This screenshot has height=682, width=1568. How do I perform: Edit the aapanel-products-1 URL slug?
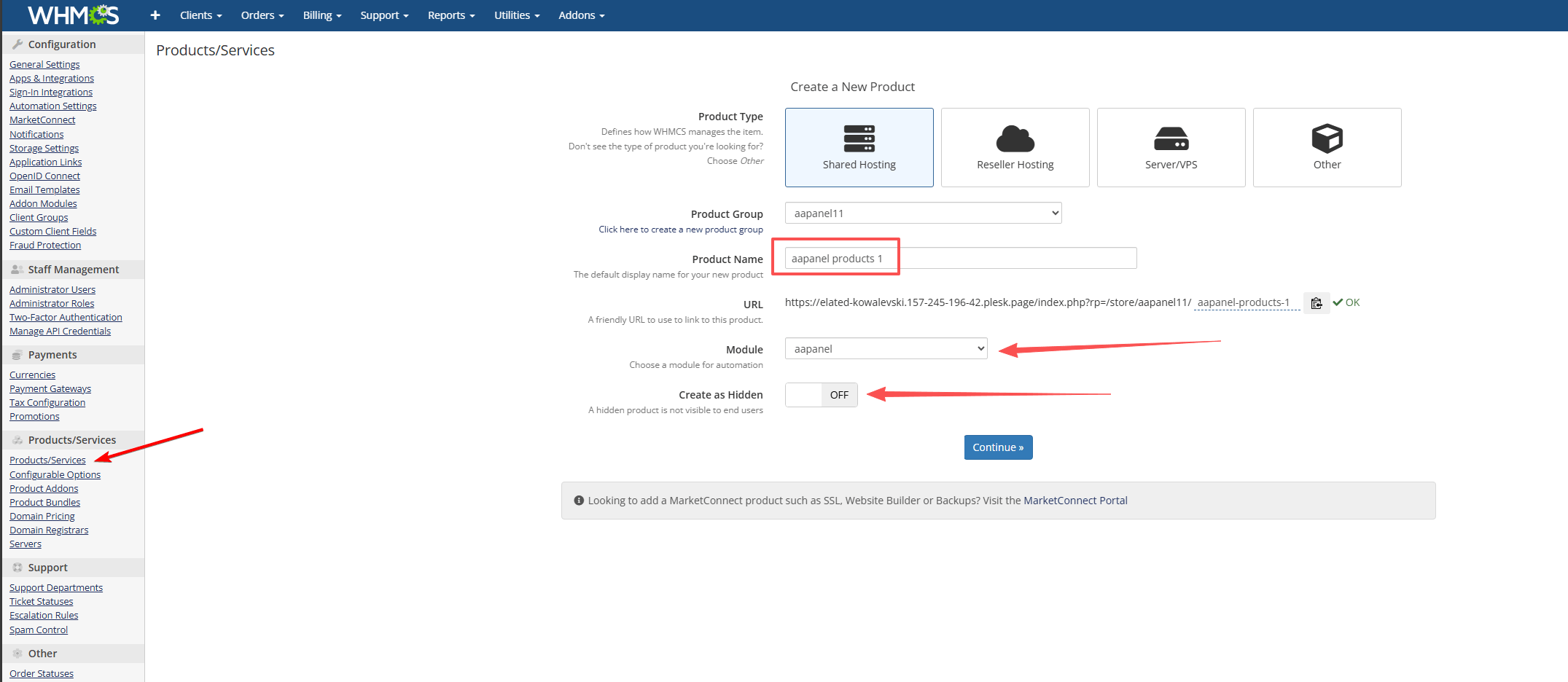click(x=1245, y=303)
